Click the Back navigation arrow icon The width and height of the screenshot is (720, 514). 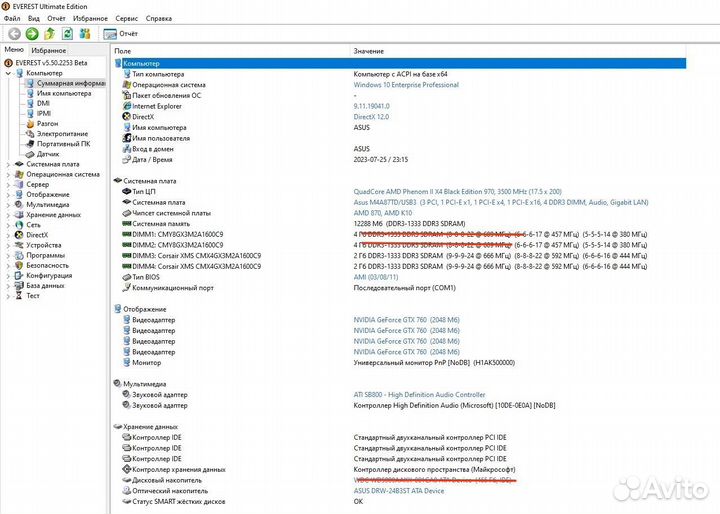[14, 34]
